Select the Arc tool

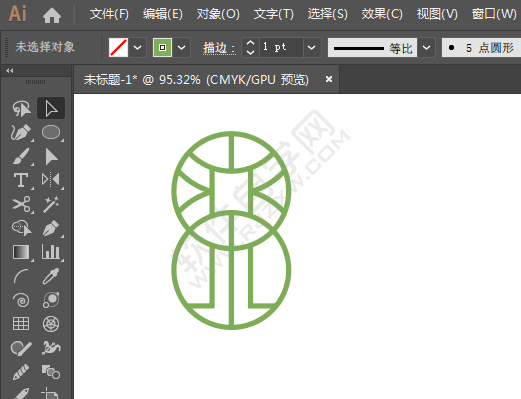coord(21,276)
